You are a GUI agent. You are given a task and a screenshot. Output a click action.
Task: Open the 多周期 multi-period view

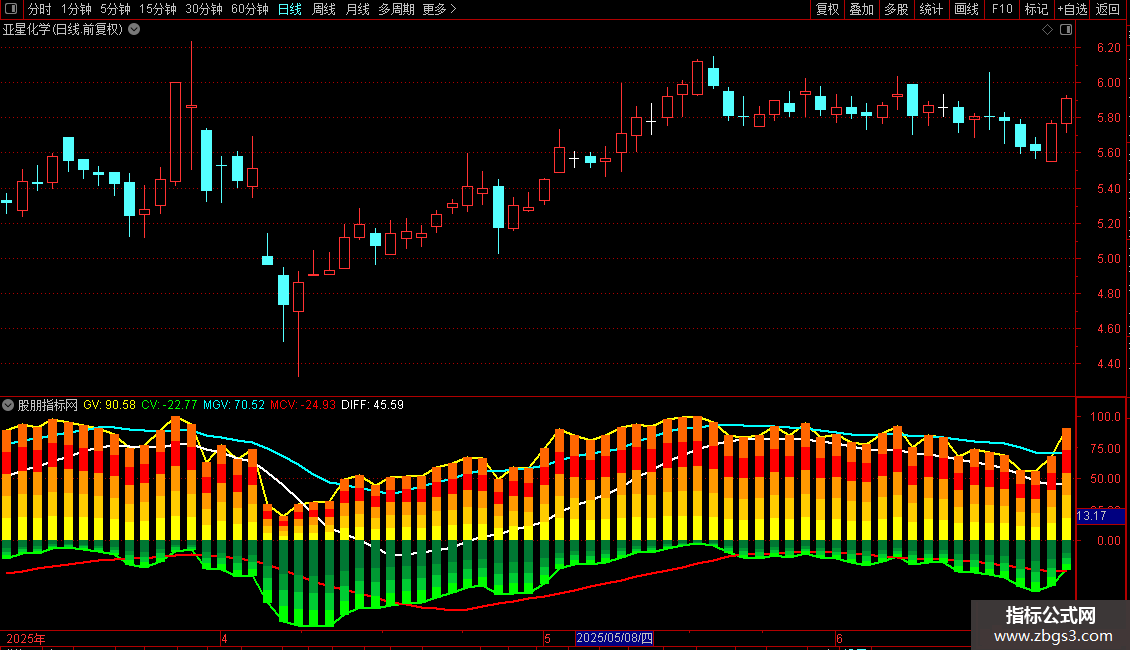[x=396, y=9]
